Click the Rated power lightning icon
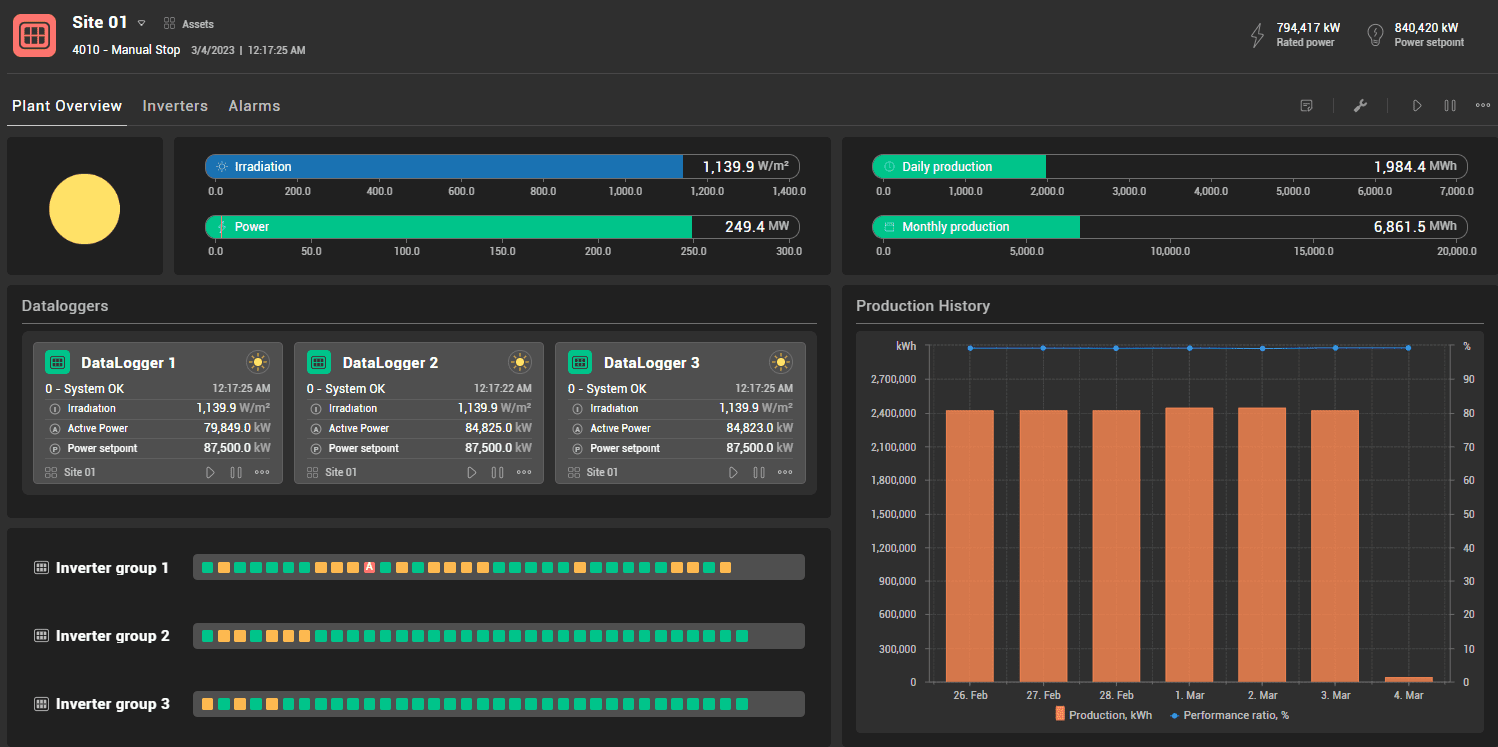This screenshot has width=1498, height=747. tap(1257, 33)
